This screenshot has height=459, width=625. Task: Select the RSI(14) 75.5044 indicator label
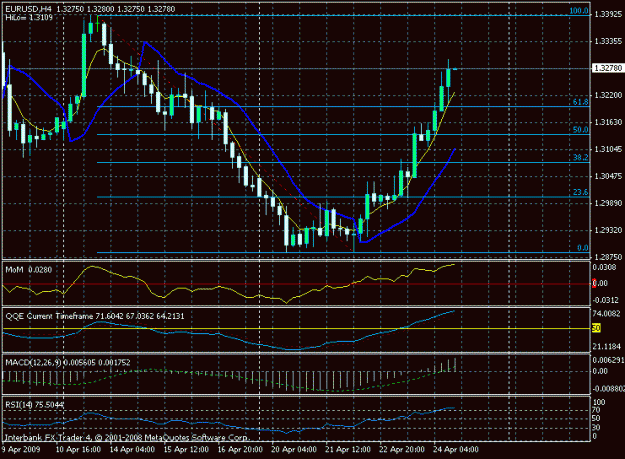[34, 405]
